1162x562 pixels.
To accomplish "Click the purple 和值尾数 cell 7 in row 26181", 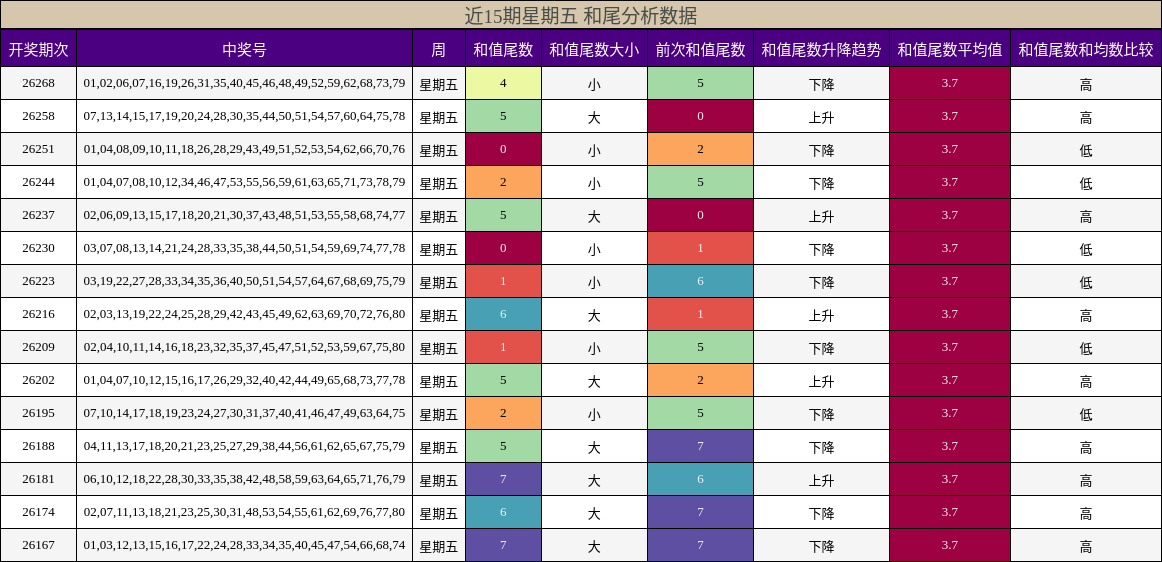I will [x=503, y=479].
